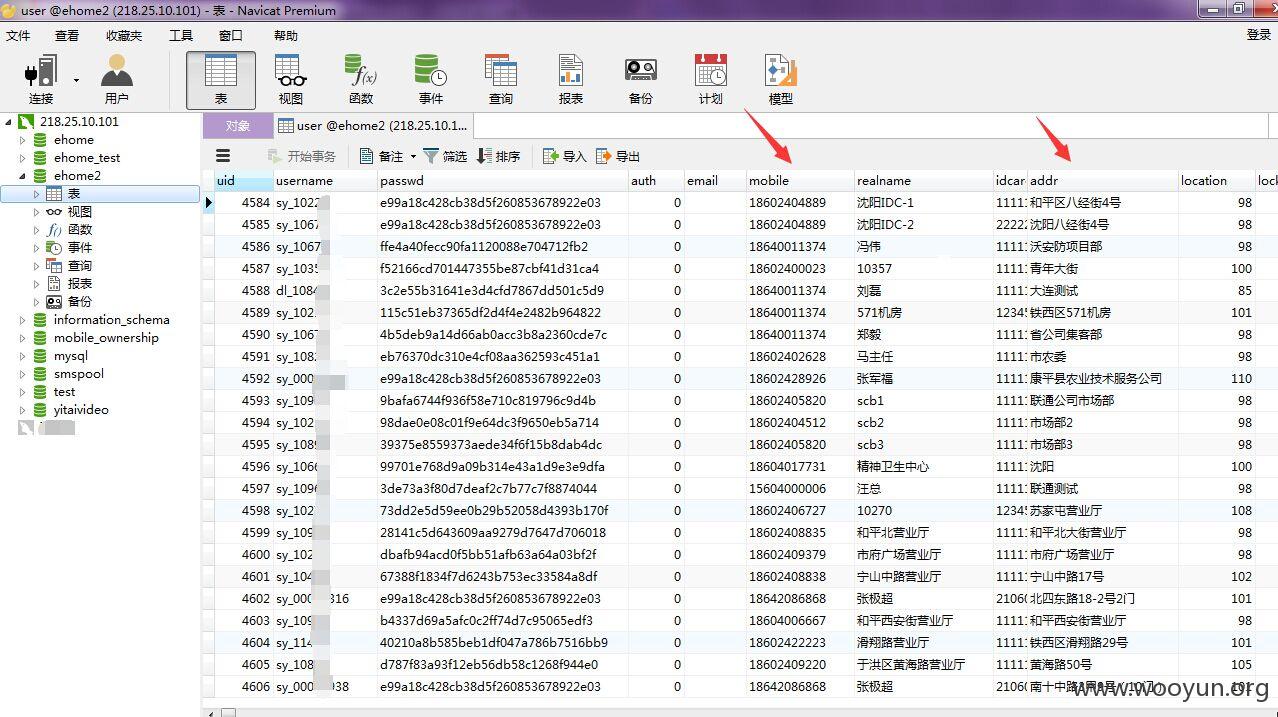Open the 连接 connection tool
Viewport: 1278px width, 717px height.
[41, 80]
